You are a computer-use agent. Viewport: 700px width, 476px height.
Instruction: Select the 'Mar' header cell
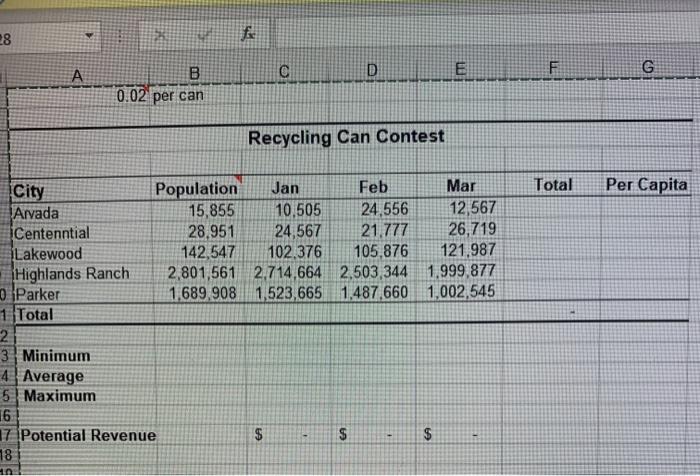point(461,186)
